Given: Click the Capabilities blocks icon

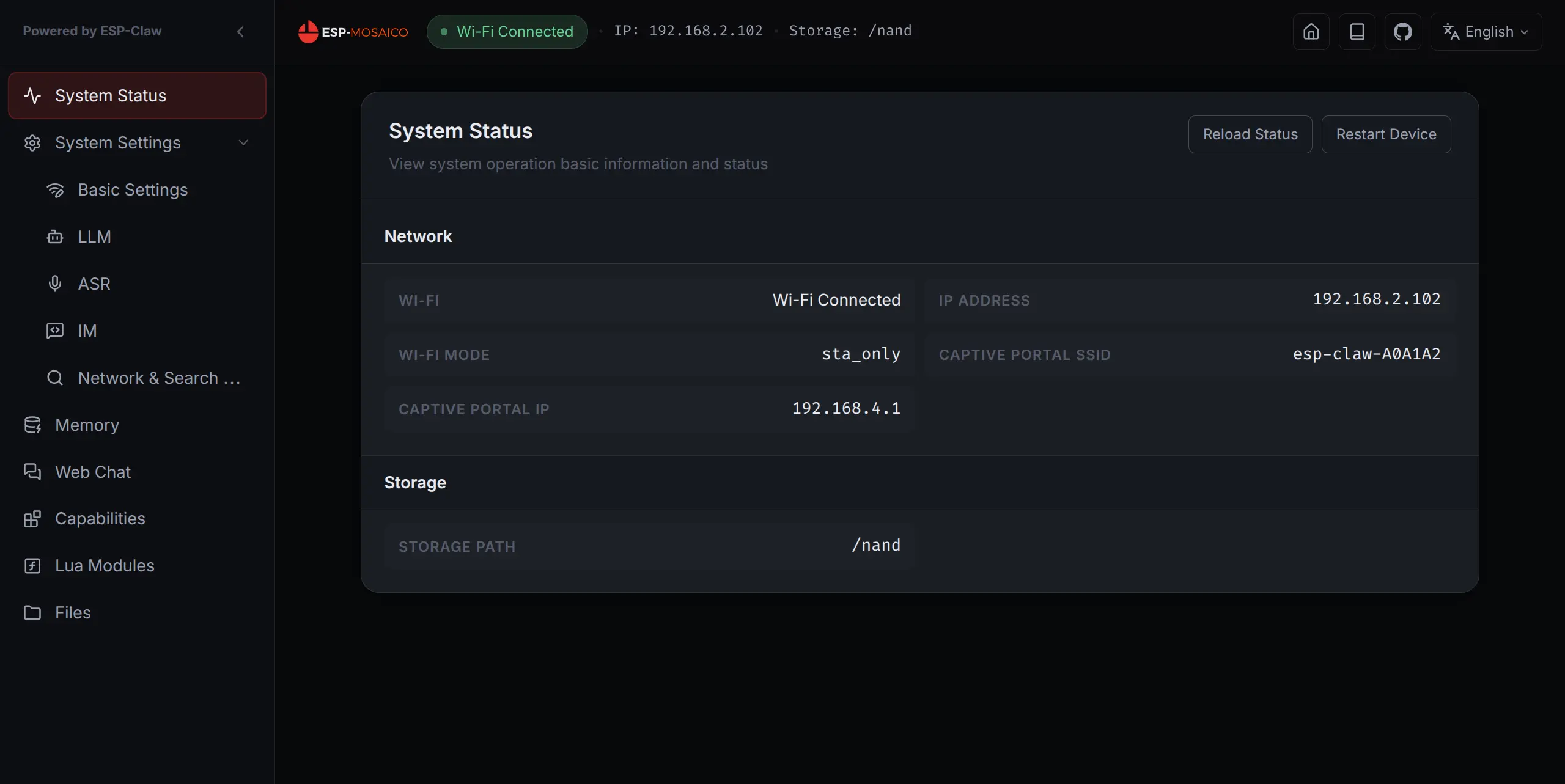Looking at the screenshot, I should click(32, 519).
